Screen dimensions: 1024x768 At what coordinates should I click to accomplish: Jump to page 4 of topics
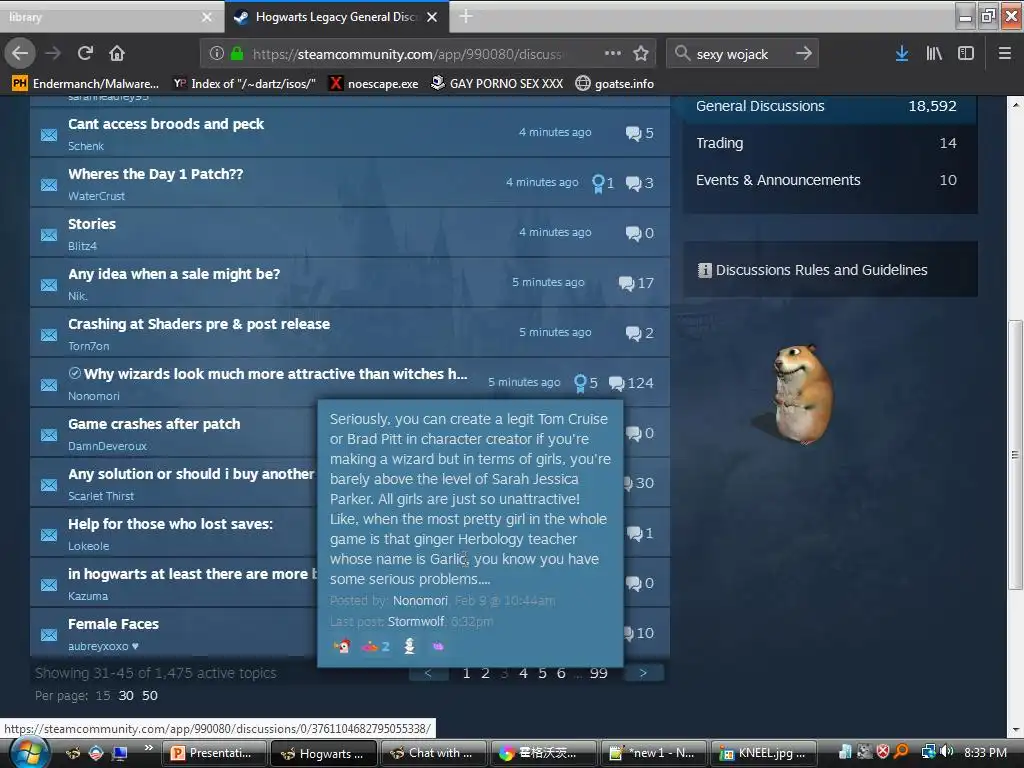tap(523, 673)
